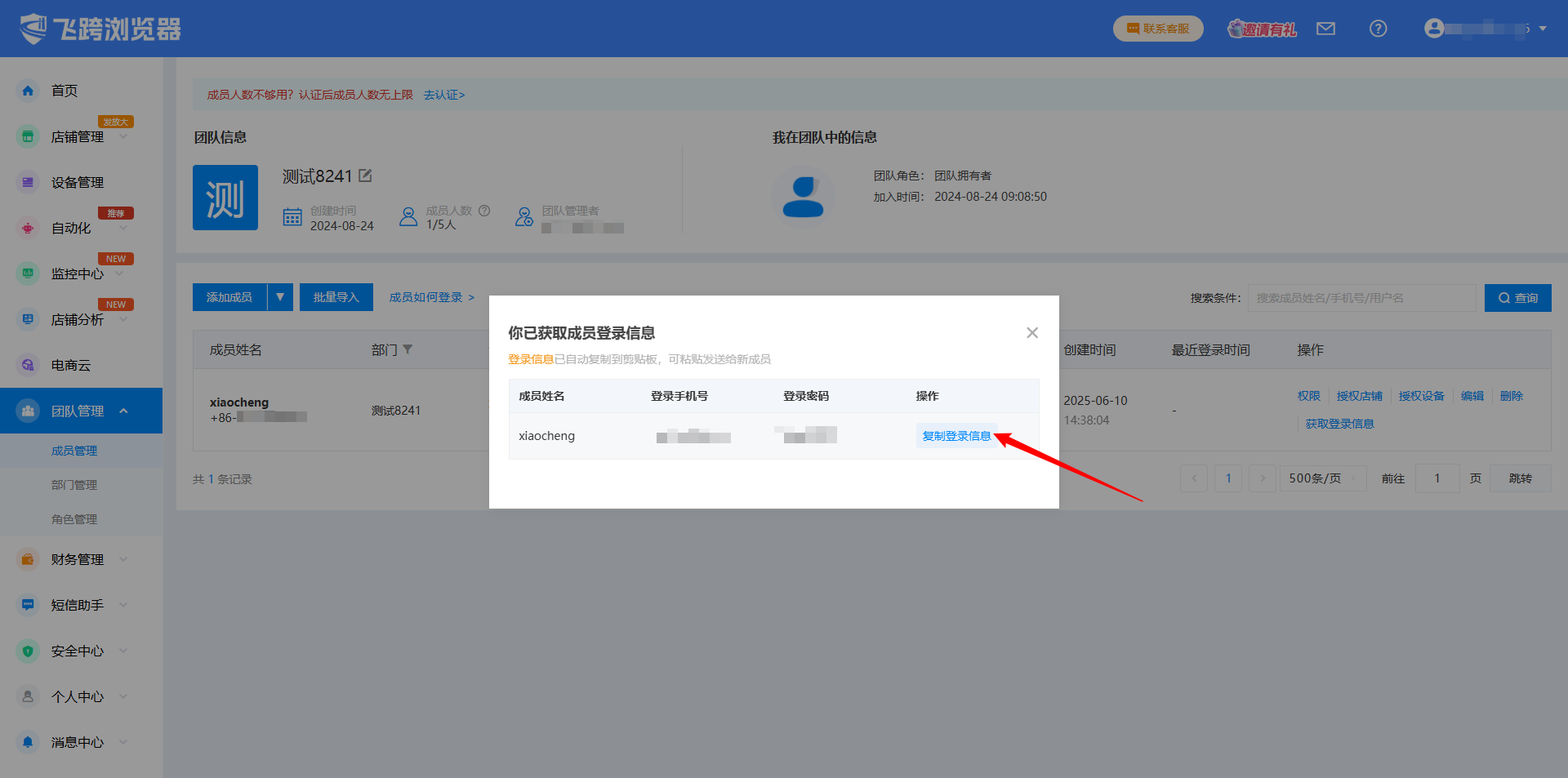Click the 联系客服 button
Viewport: 1568px width, 778px height.
[1157, 29]
